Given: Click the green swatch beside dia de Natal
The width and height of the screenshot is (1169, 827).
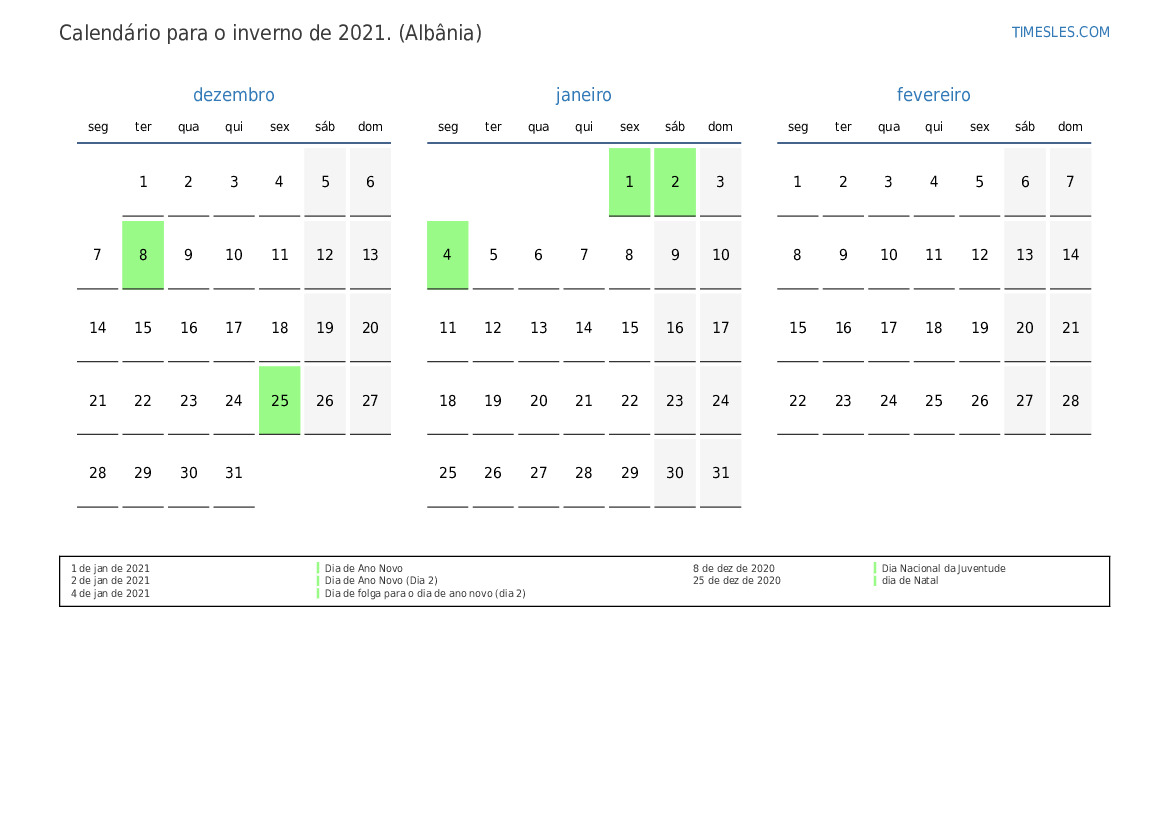Looking at the screenshot, I should 875,581.
